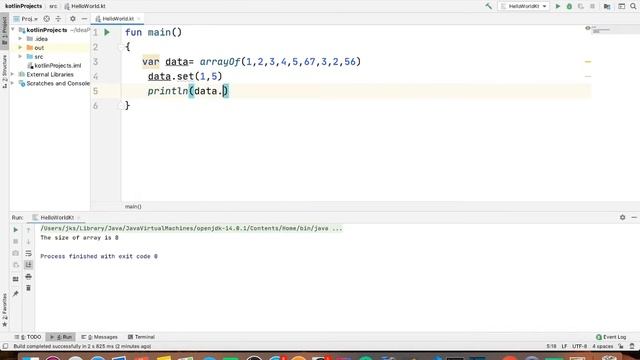Clear console with the trash icon

[28, 288]
